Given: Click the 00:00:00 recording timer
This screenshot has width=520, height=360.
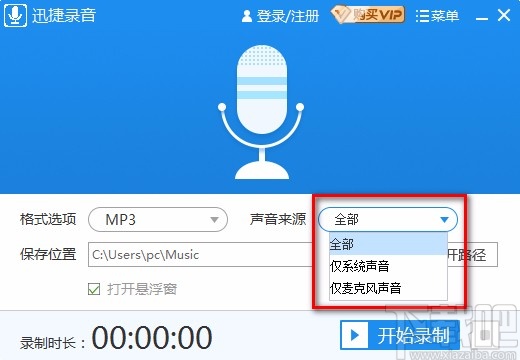Looking at the screenshot, I should pyautogui.click(x=152, y=338).
